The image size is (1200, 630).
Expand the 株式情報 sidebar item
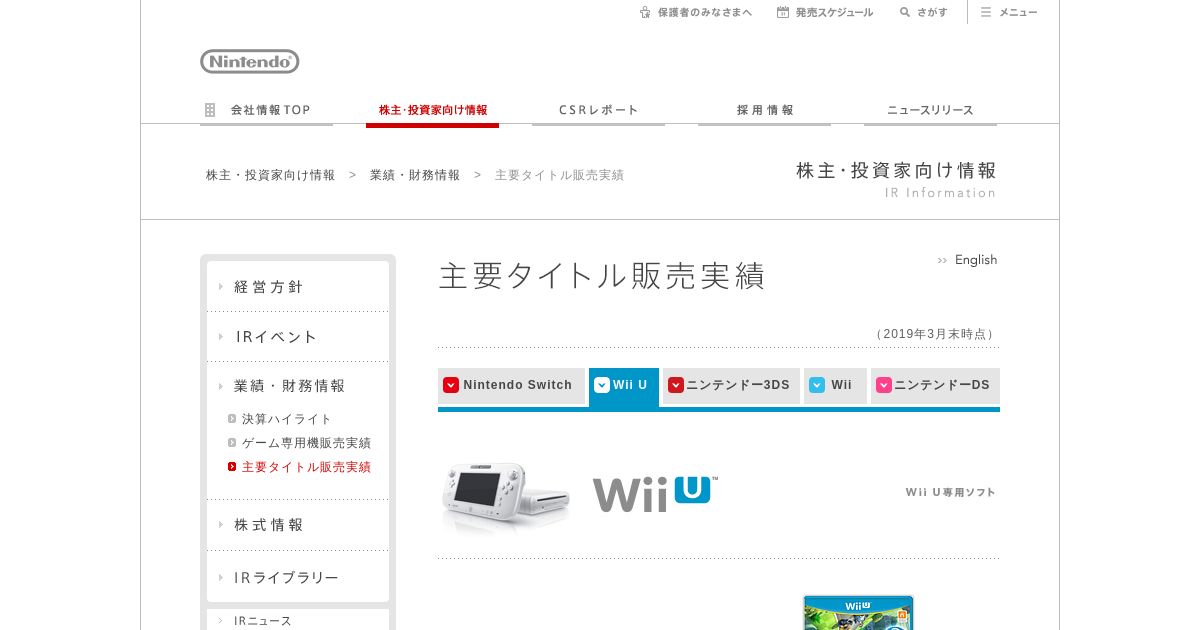pyautogui.click(x=298, y=525)
